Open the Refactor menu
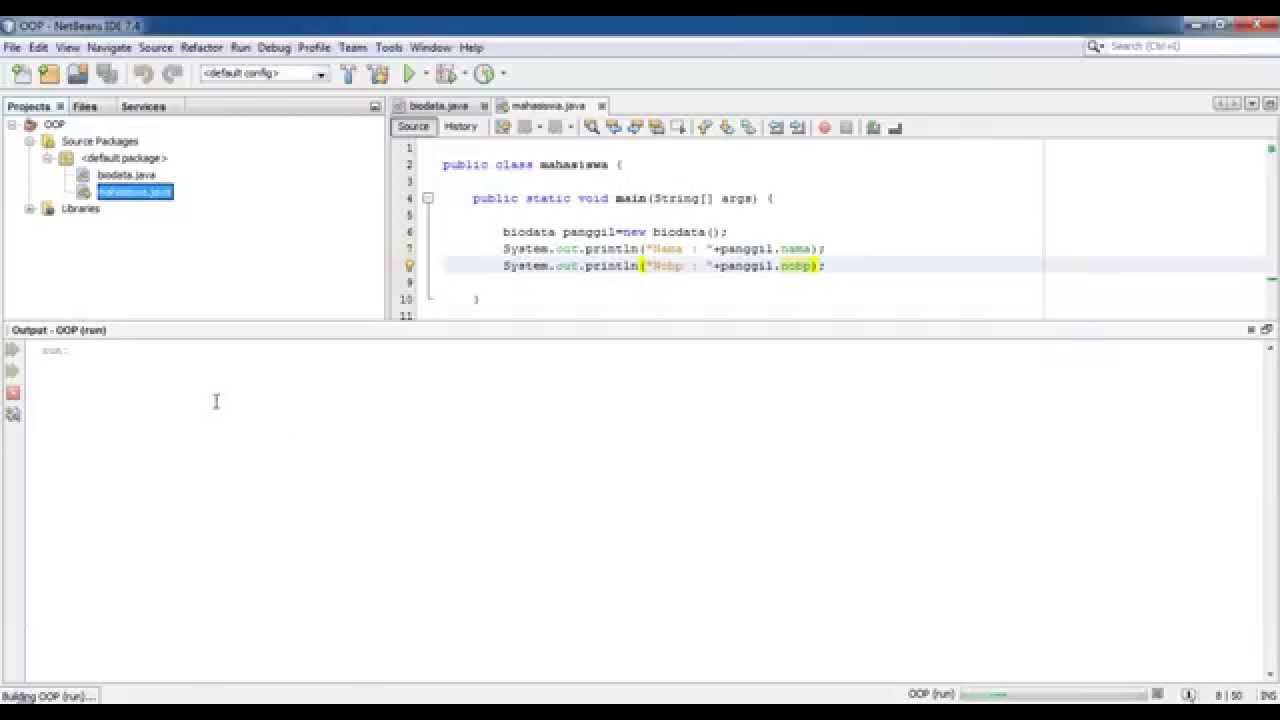Viewport: 1280px width, 720px height. (x=201, y=47)
